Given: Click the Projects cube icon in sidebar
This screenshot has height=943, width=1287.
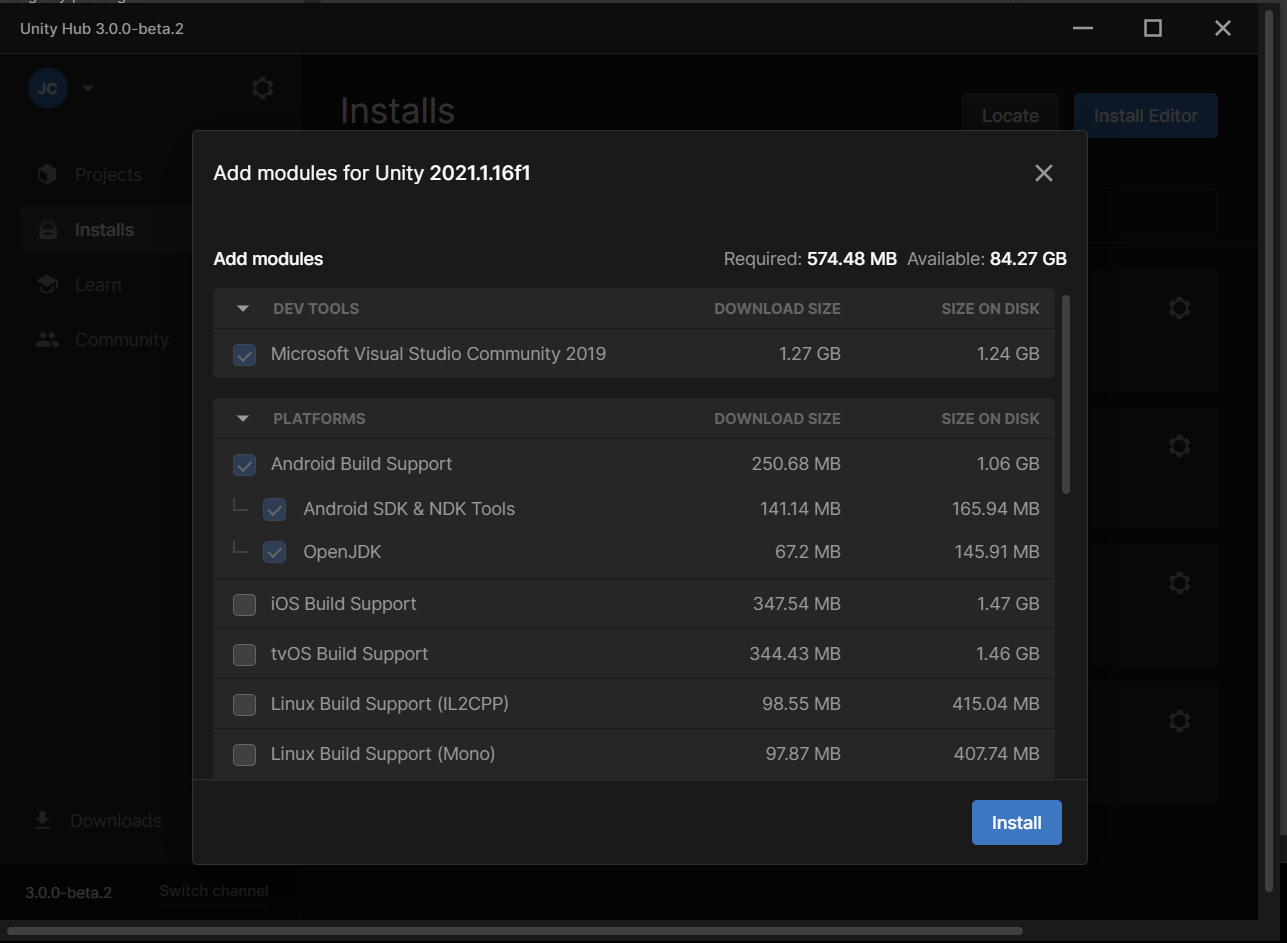Looking at the screenshot, I should pyautogui.click(x=47, y=175).
